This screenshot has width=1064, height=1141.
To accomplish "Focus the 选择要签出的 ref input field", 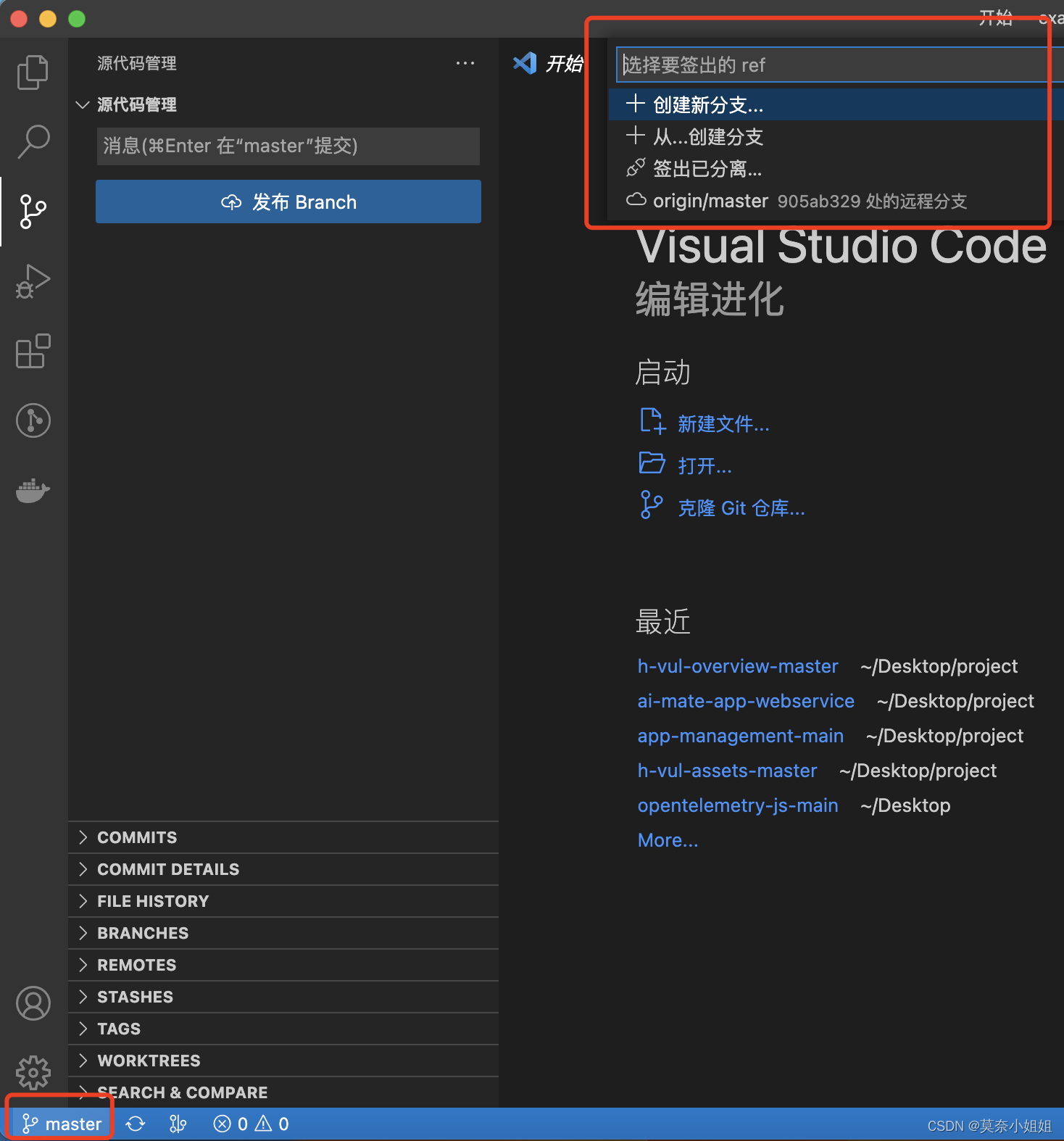I will coord(840,65).
